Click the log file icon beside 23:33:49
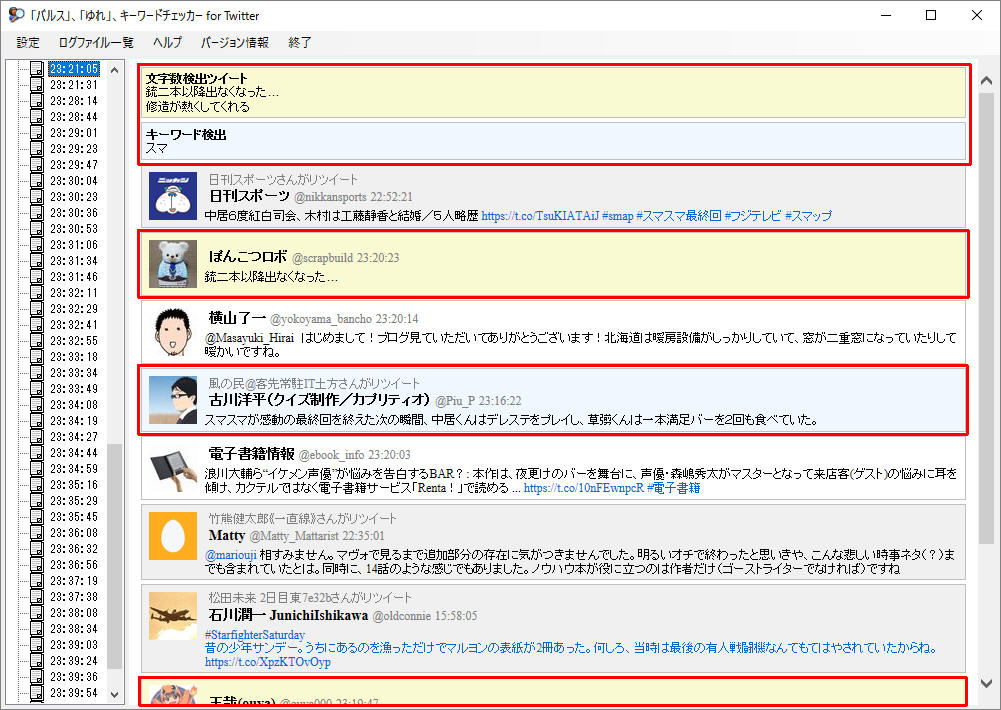 (37, 388)
